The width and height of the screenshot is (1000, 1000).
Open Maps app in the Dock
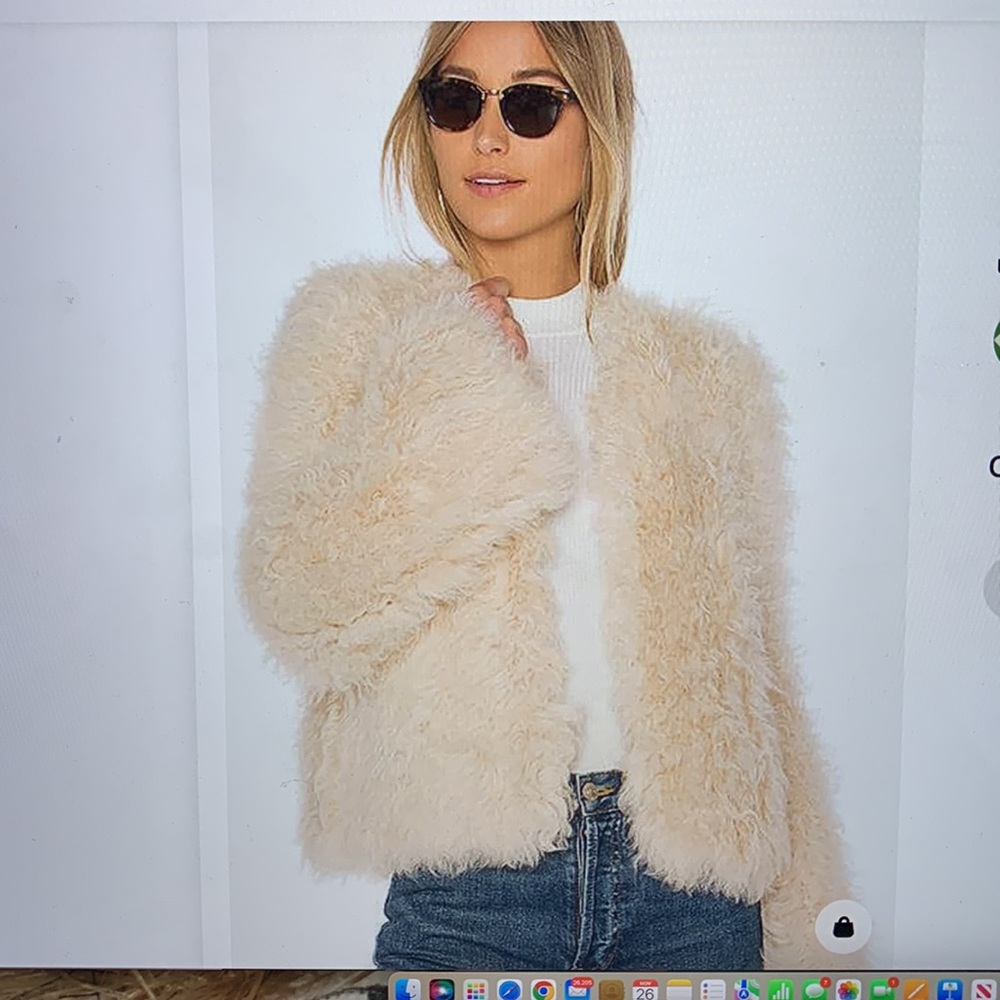747,989
